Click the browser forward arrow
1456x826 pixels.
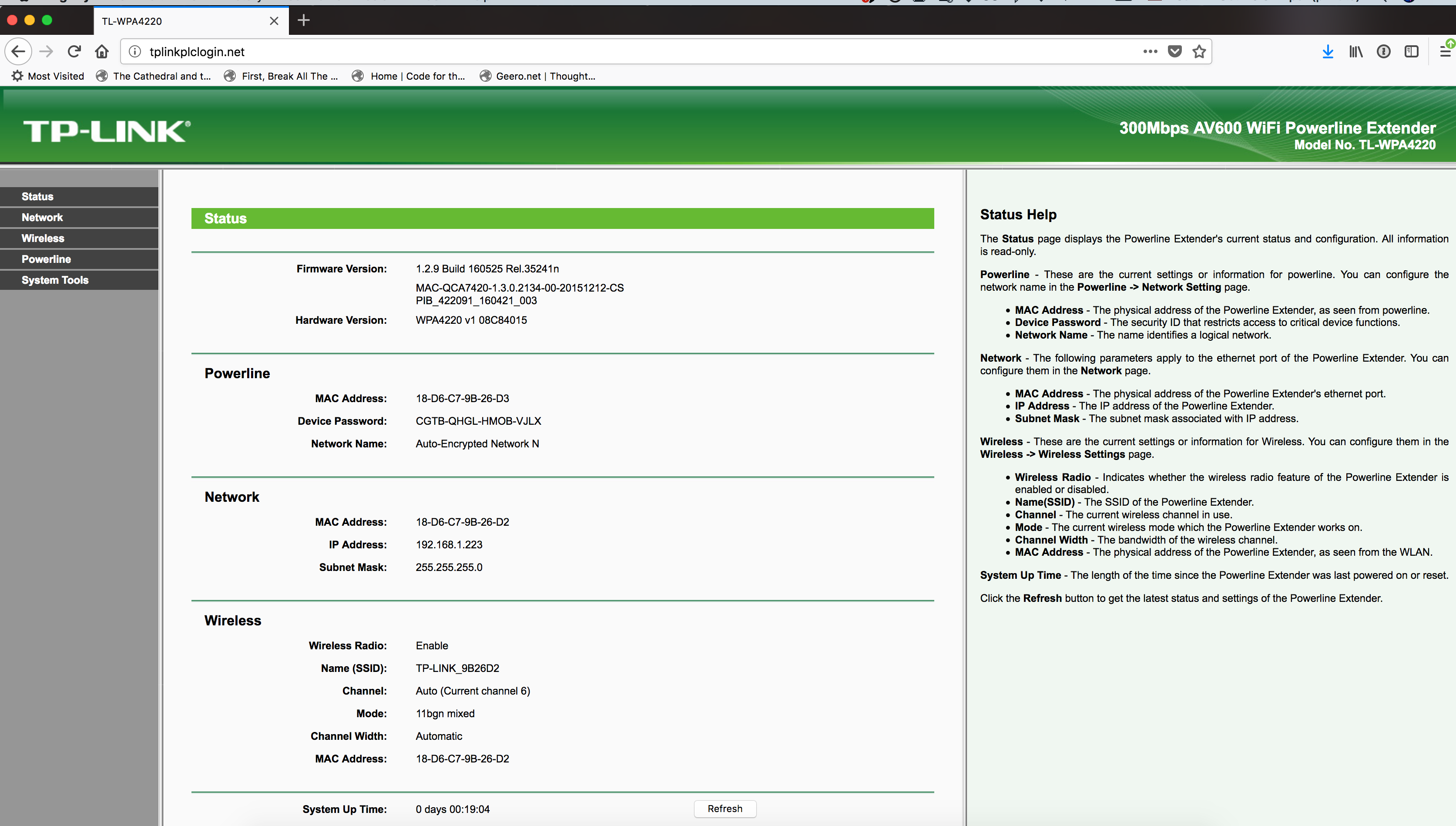pyautogui.click(x=47, y=52)
